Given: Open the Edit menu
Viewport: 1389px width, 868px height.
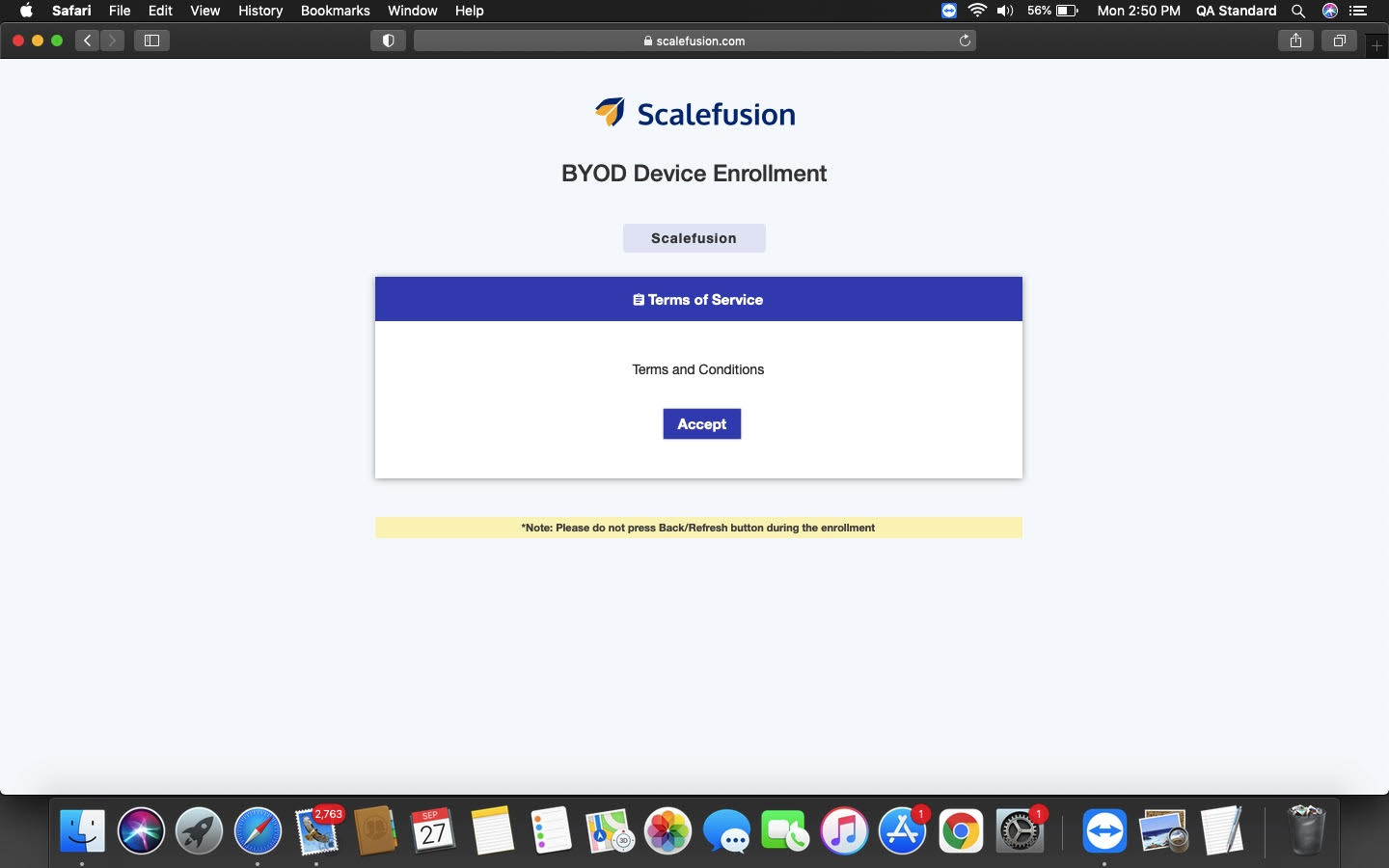Looking at the screenshot, I should click(x=160, y=11).
